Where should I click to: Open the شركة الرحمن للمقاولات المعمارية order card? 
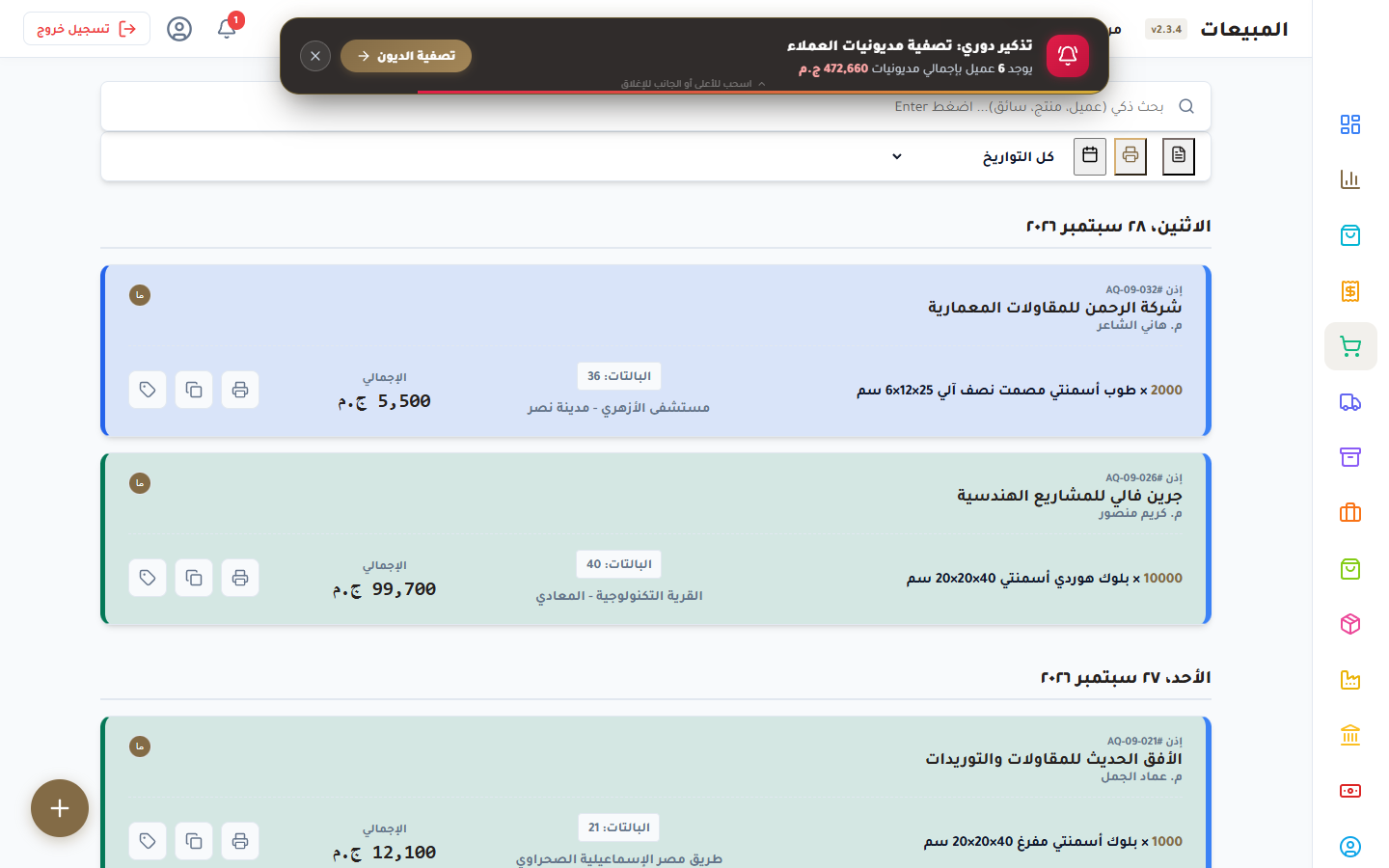(x=656, y=351)
